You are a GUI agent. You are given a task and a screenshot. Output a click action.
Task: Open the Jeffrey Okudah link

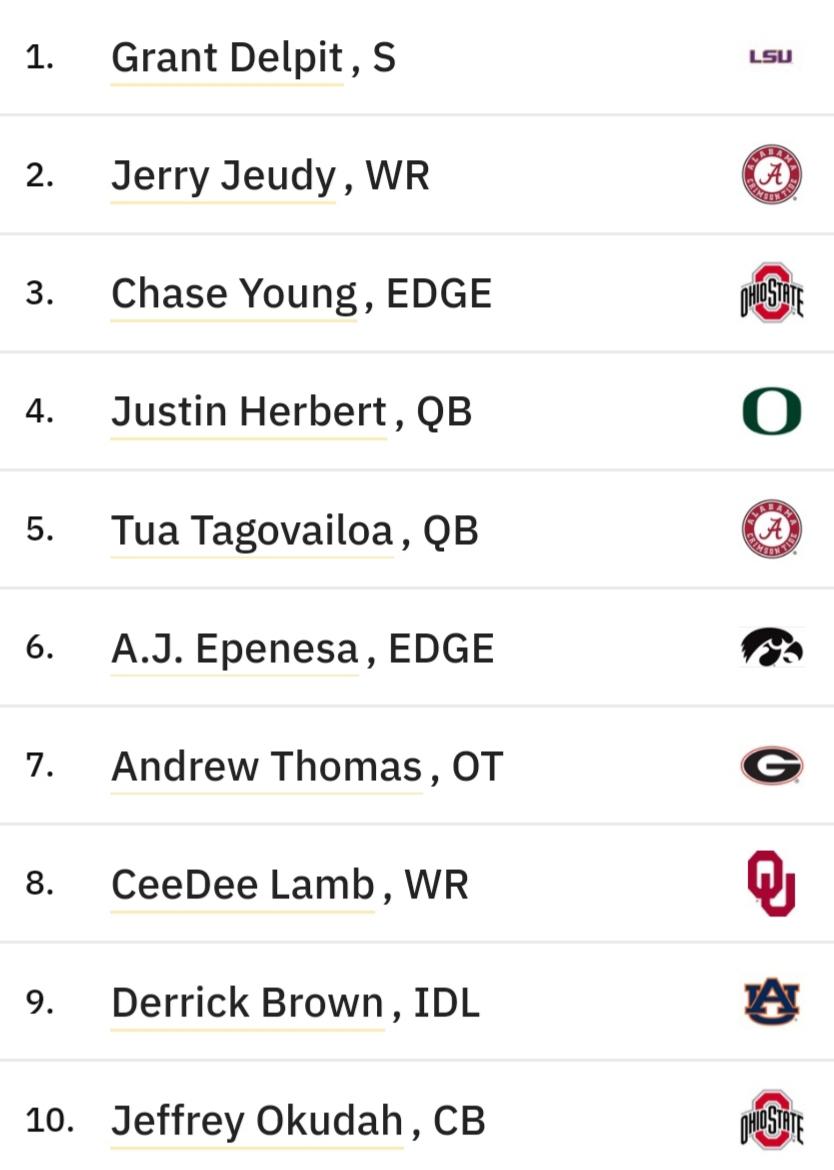pyautogui.click(x=257, y=1121)
